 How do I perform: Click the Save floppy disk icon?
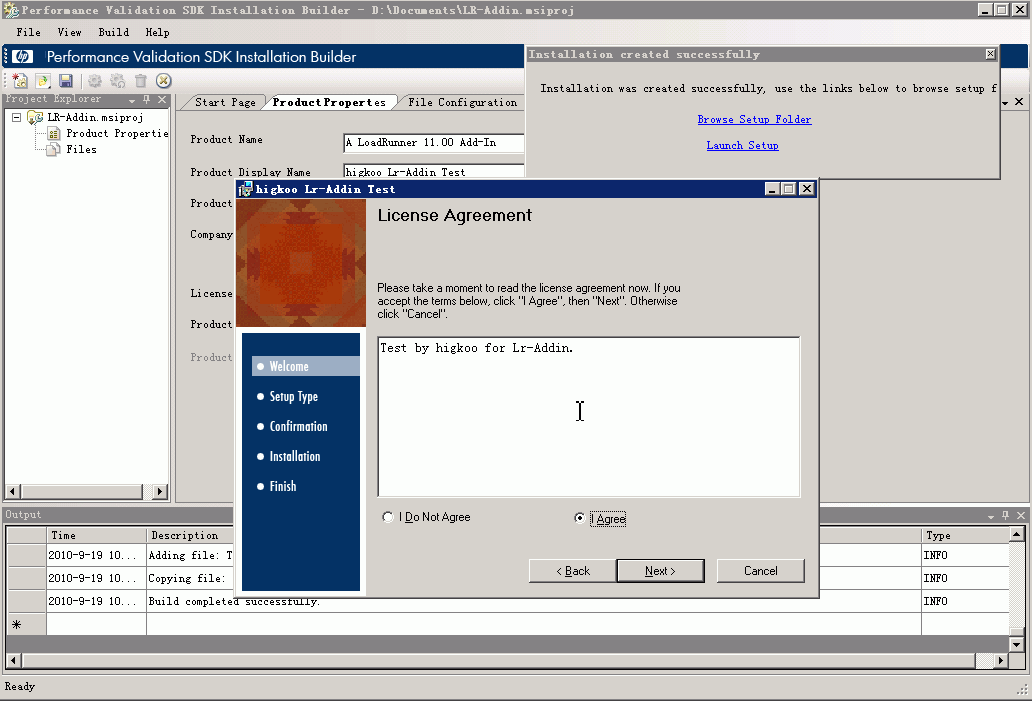point(66,80)
